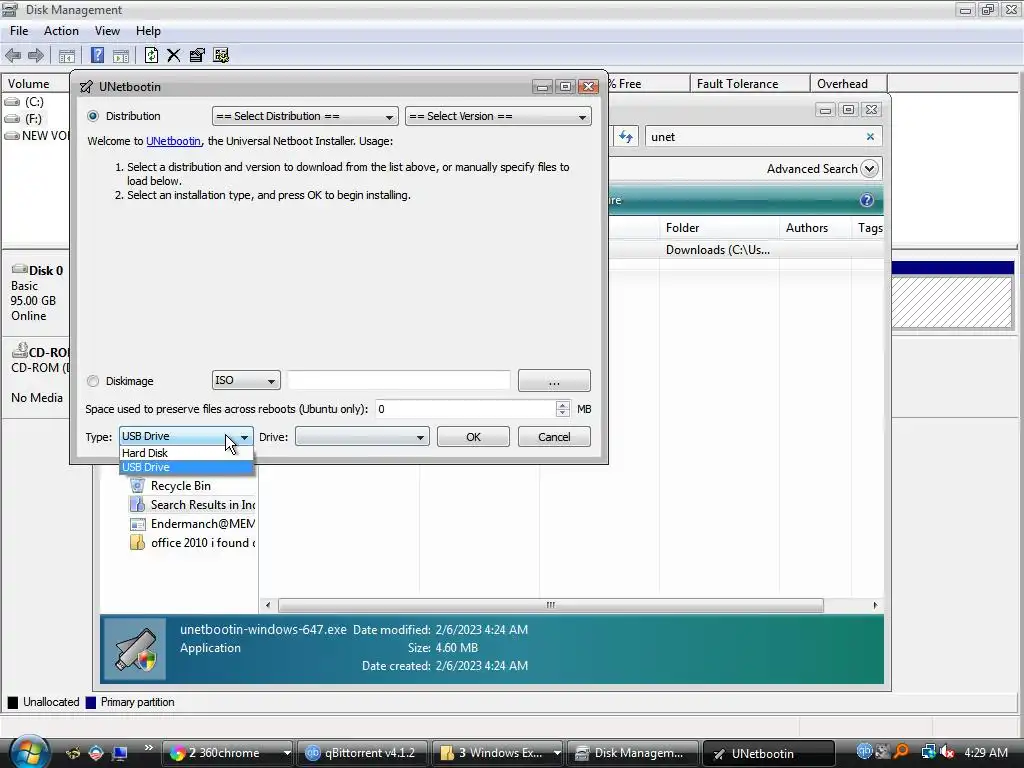The image size is (1024, 768).
Task: Click the Back arrow in Disk Management toolbar
Action: point(13,56)
